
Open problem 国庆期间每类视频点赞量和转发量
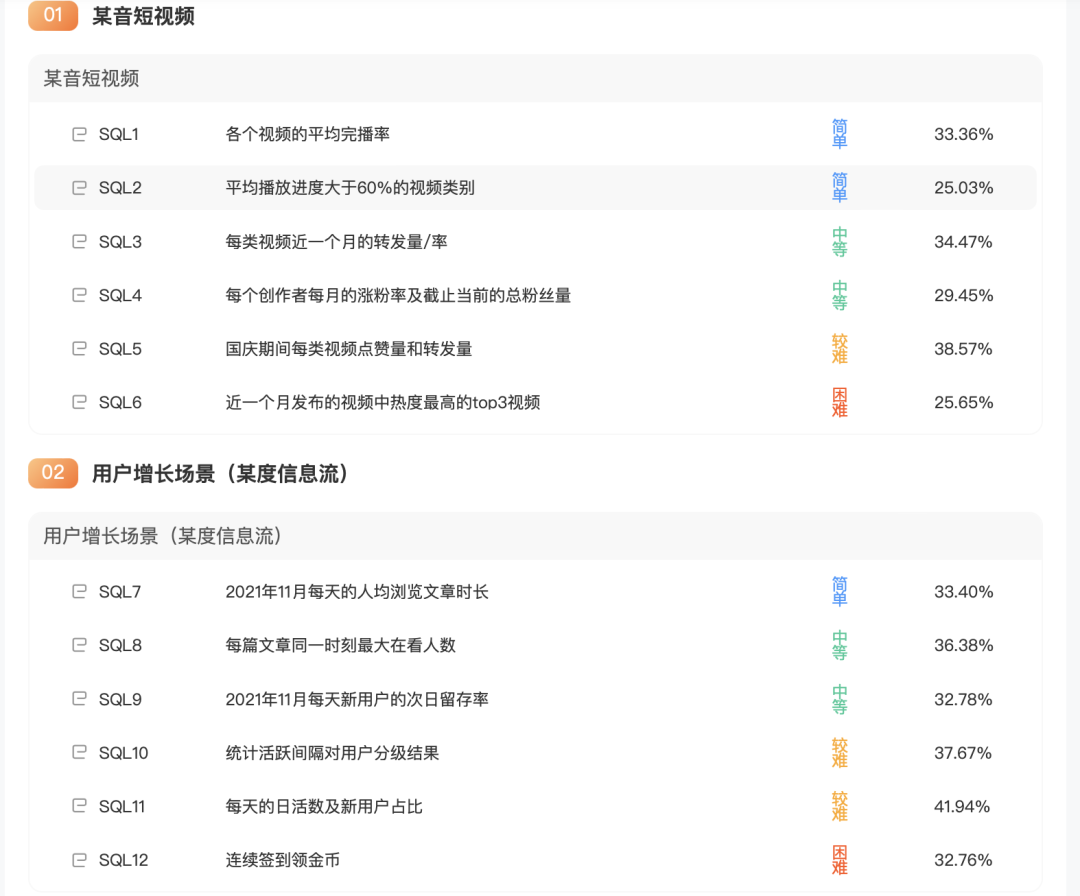tap(349, 349)
